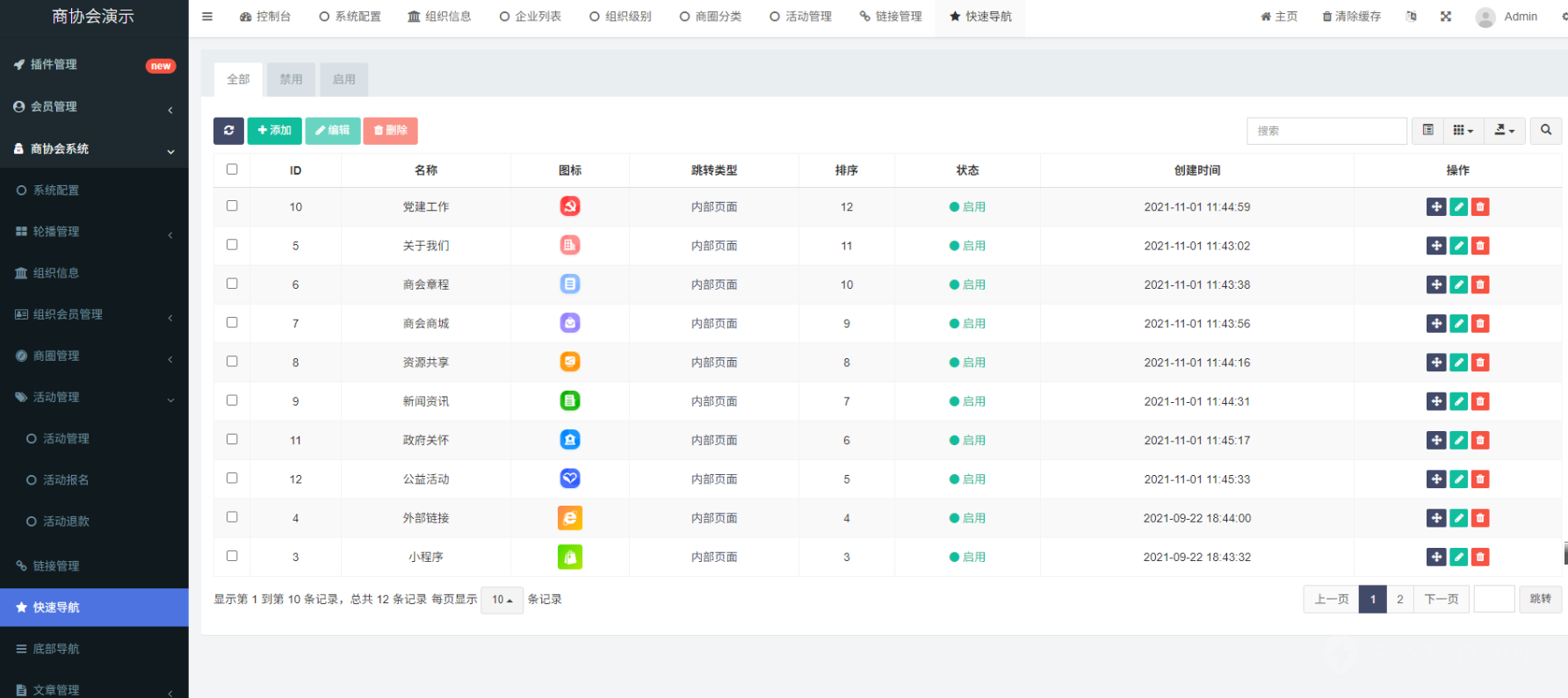Click the green 添加 button
The width and height of the screenshot is (1568, 698).
coord(274,131)
